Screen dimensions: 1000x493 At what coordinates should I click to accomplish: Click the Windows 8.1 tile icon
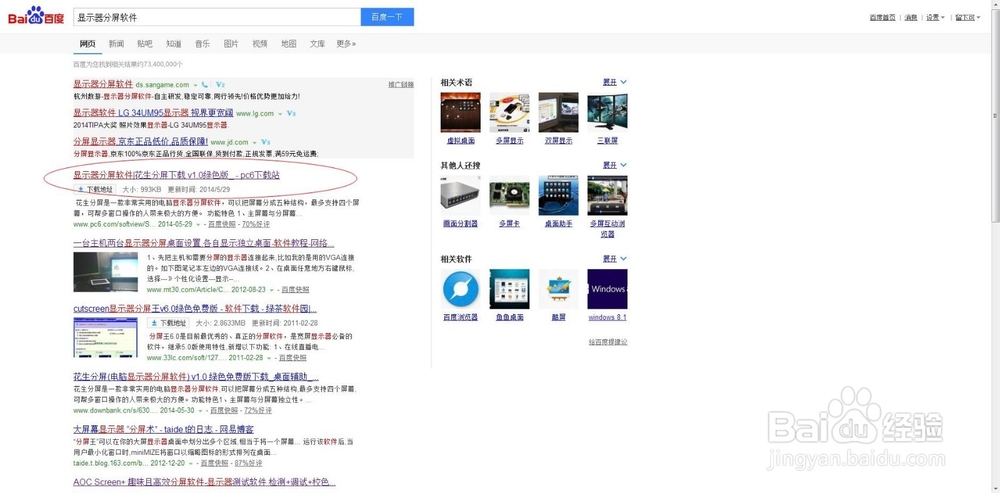click(607, 289)
